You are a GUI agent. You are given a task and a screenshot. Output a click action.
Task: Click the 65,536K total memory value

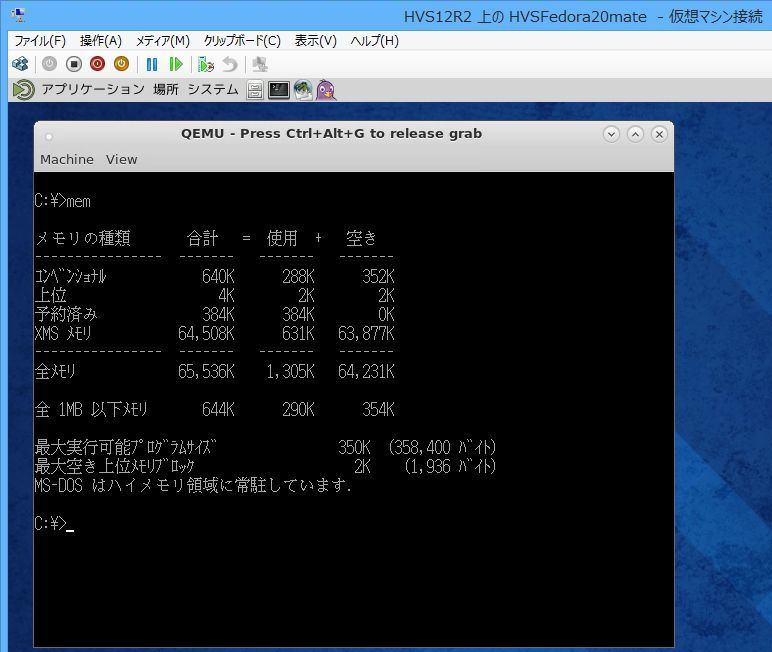pyautogui.click(x=206, y=371)
